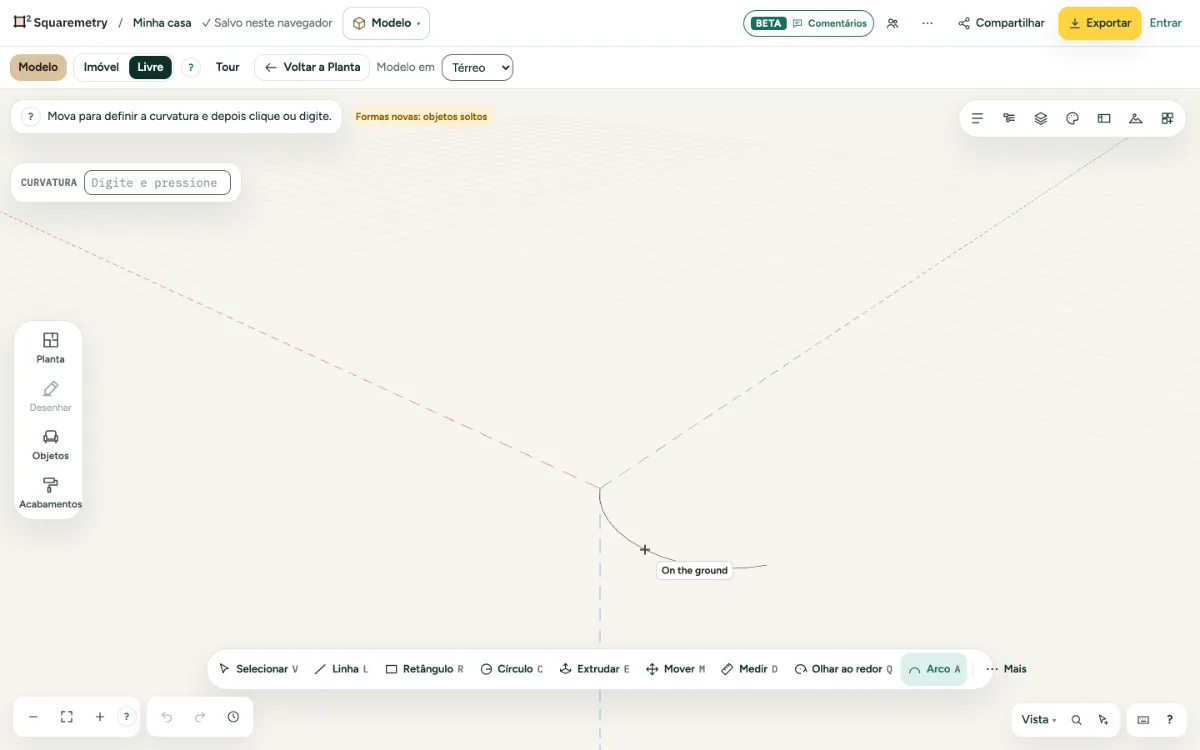Open the top bar three-dots menu

pyautogui.click(x=928, y=23)
